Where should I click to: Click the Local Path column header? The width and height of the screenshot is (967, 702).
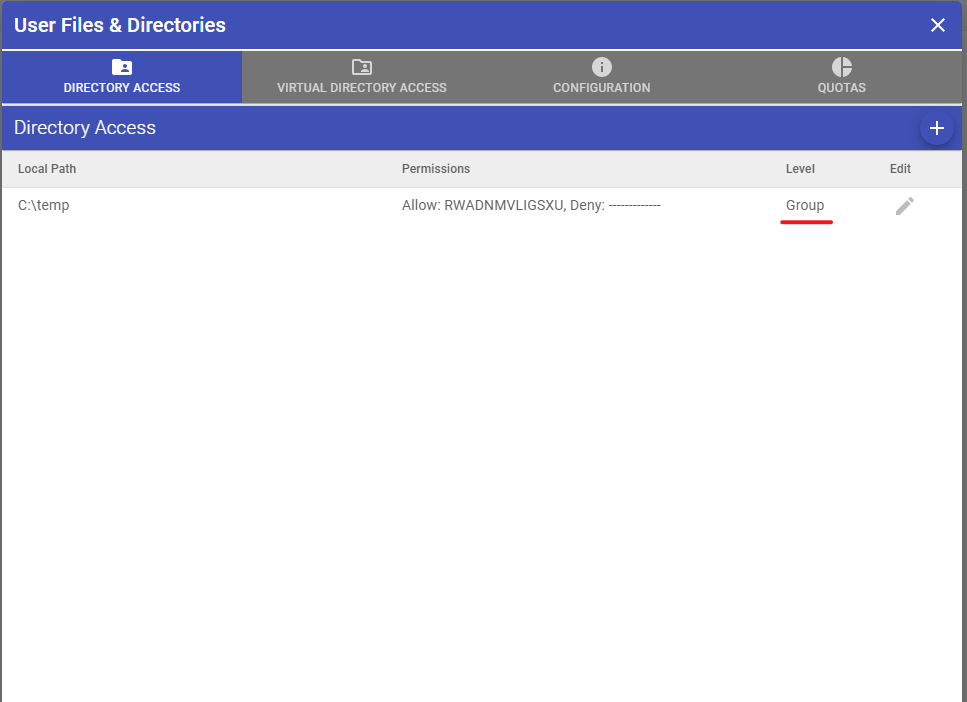tap(47, 169)
